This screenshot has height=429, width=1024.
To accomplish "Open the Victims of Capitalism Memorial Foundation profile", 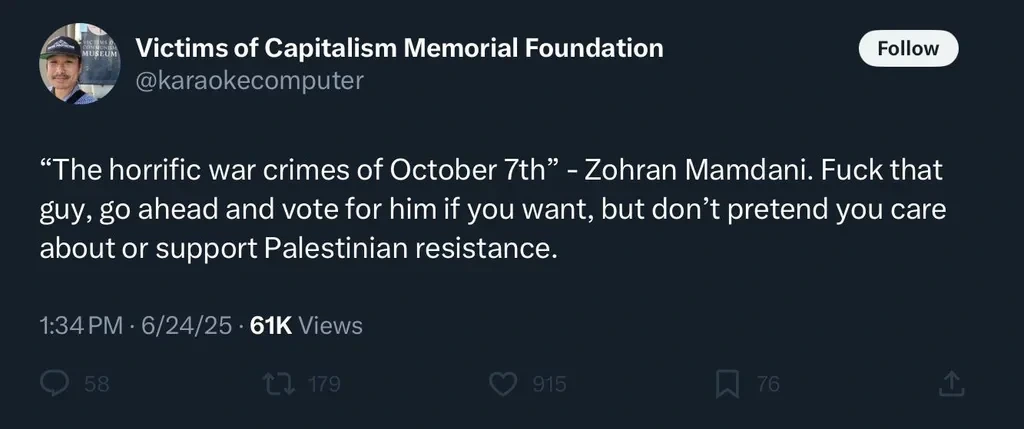I will 398,47.
